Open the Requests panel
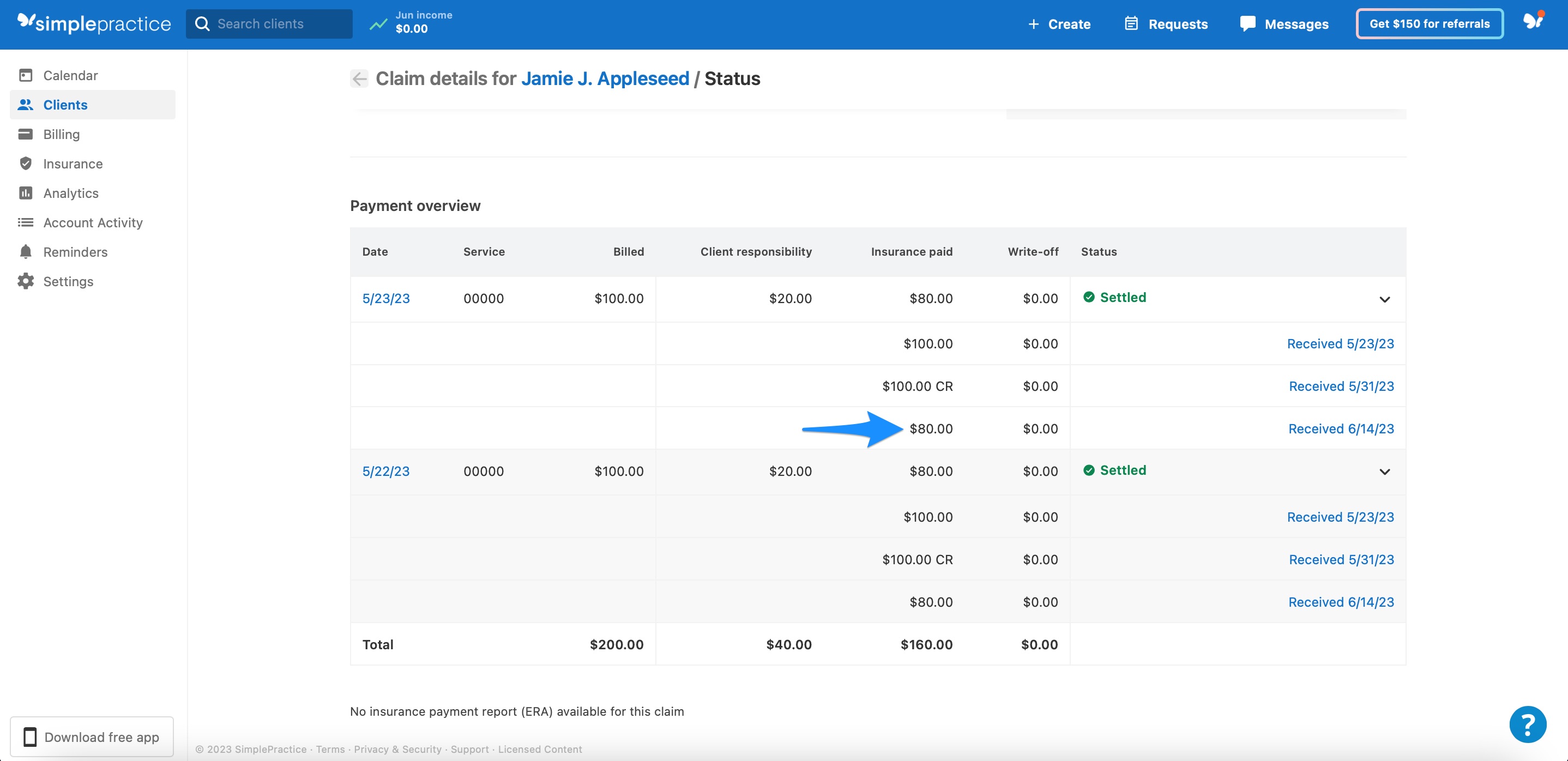The image size is (1568, 761). (1166, 24)
